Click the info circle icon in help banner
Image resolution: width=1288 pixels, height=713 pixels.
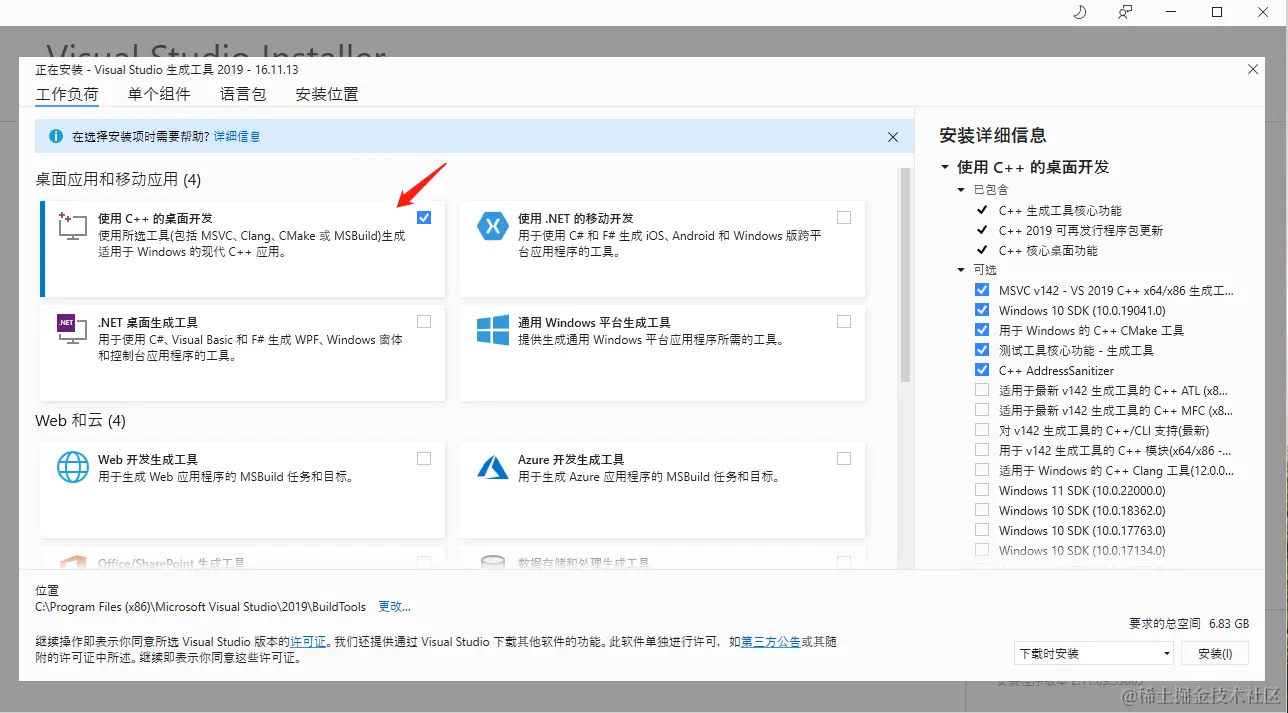click(x=54, y=136)
